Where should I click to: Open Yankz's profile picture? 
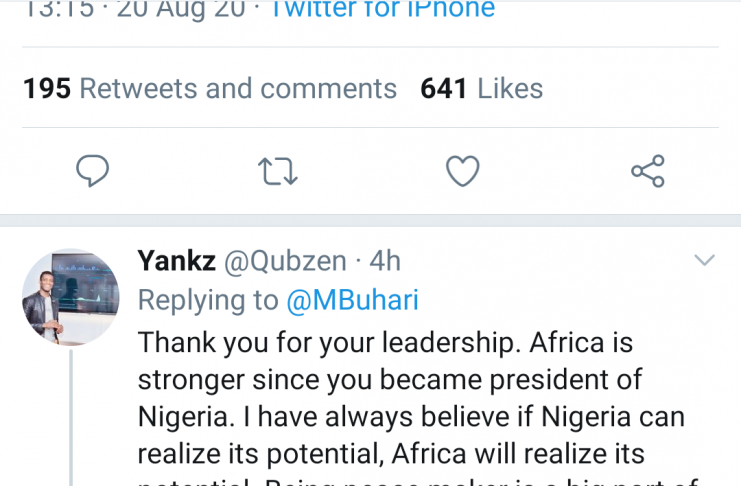(71, 297)
